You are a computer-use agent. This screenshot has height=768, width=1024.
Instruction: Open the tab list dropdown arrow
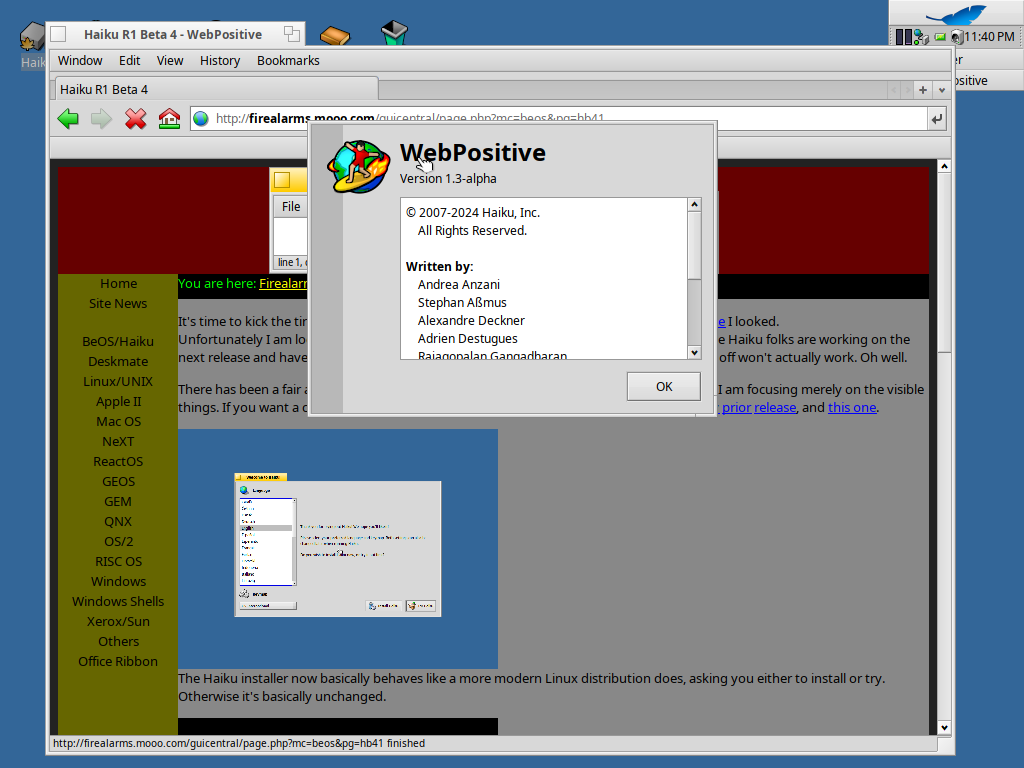click(x=941, y=90)
